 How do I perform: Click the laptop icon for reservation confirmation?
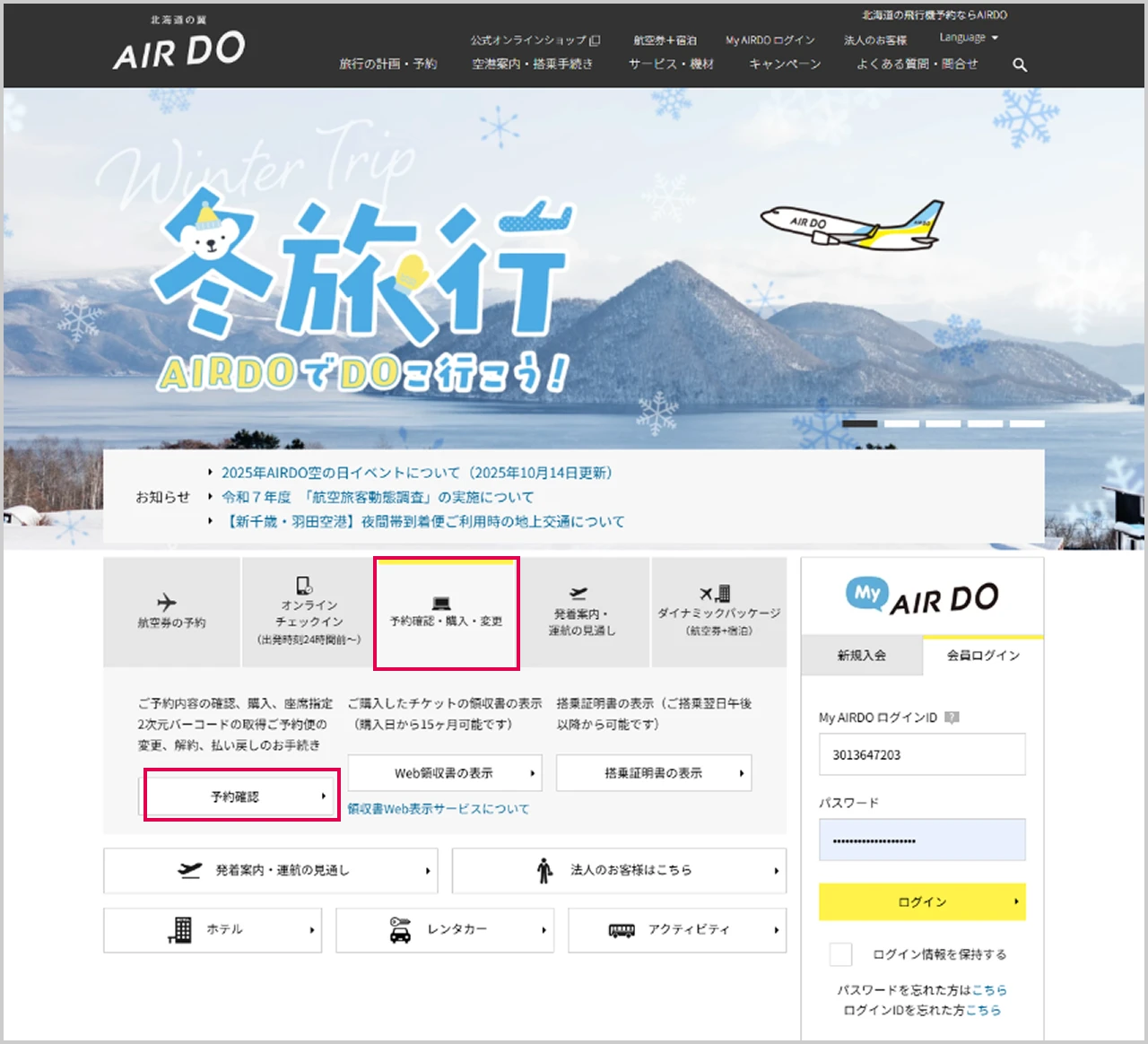441,603
